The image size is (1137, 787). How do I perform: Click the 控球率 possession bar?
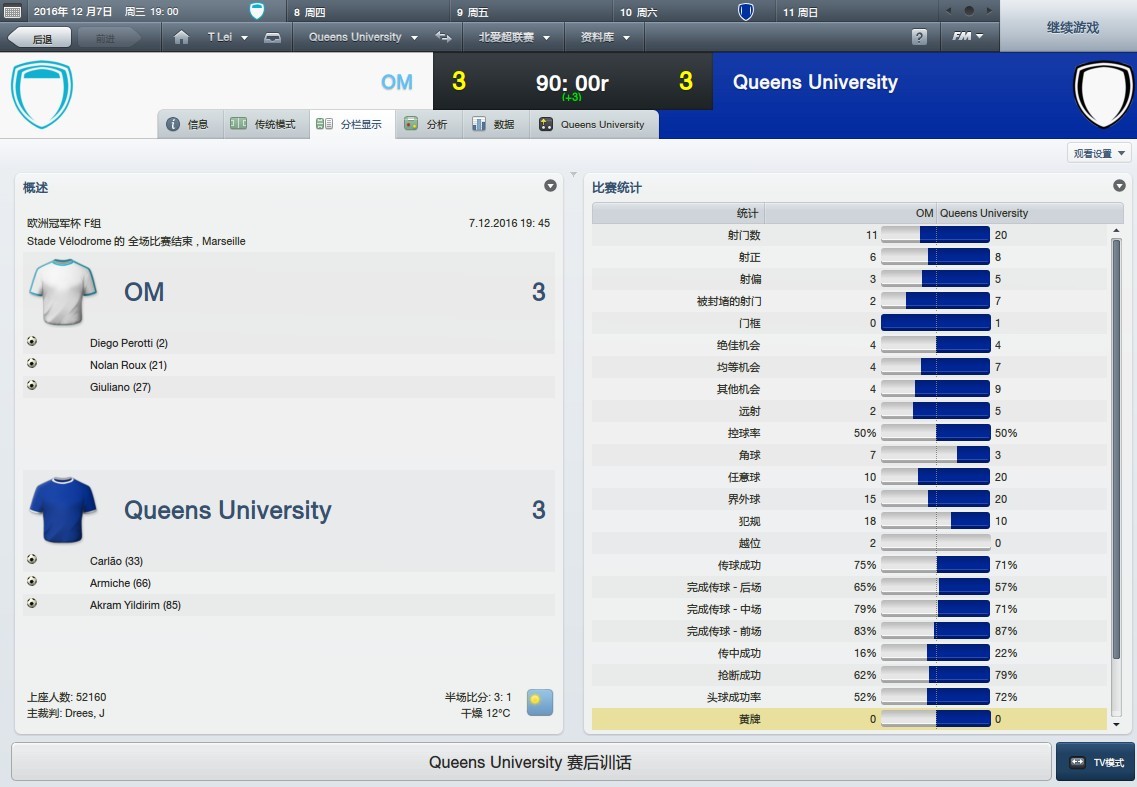point(935,432)
